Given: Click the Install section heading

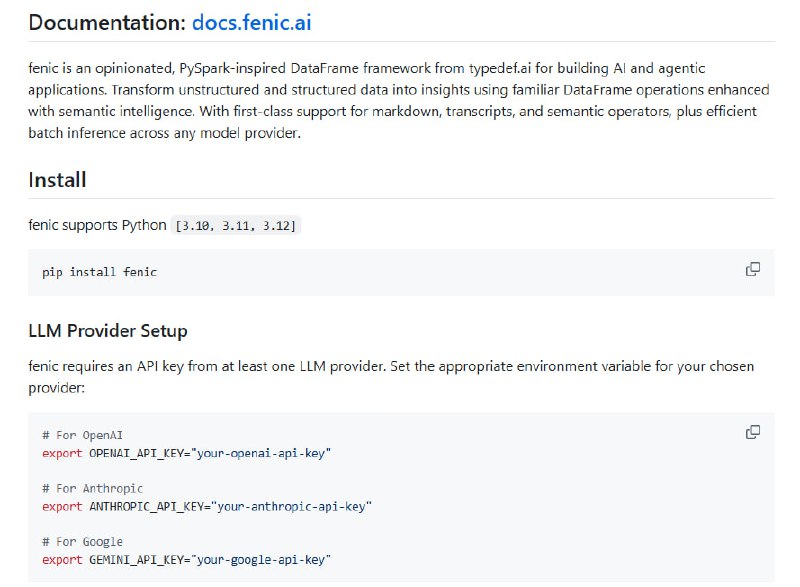Looking at the screenshot, I should click(x=57, y=180).
